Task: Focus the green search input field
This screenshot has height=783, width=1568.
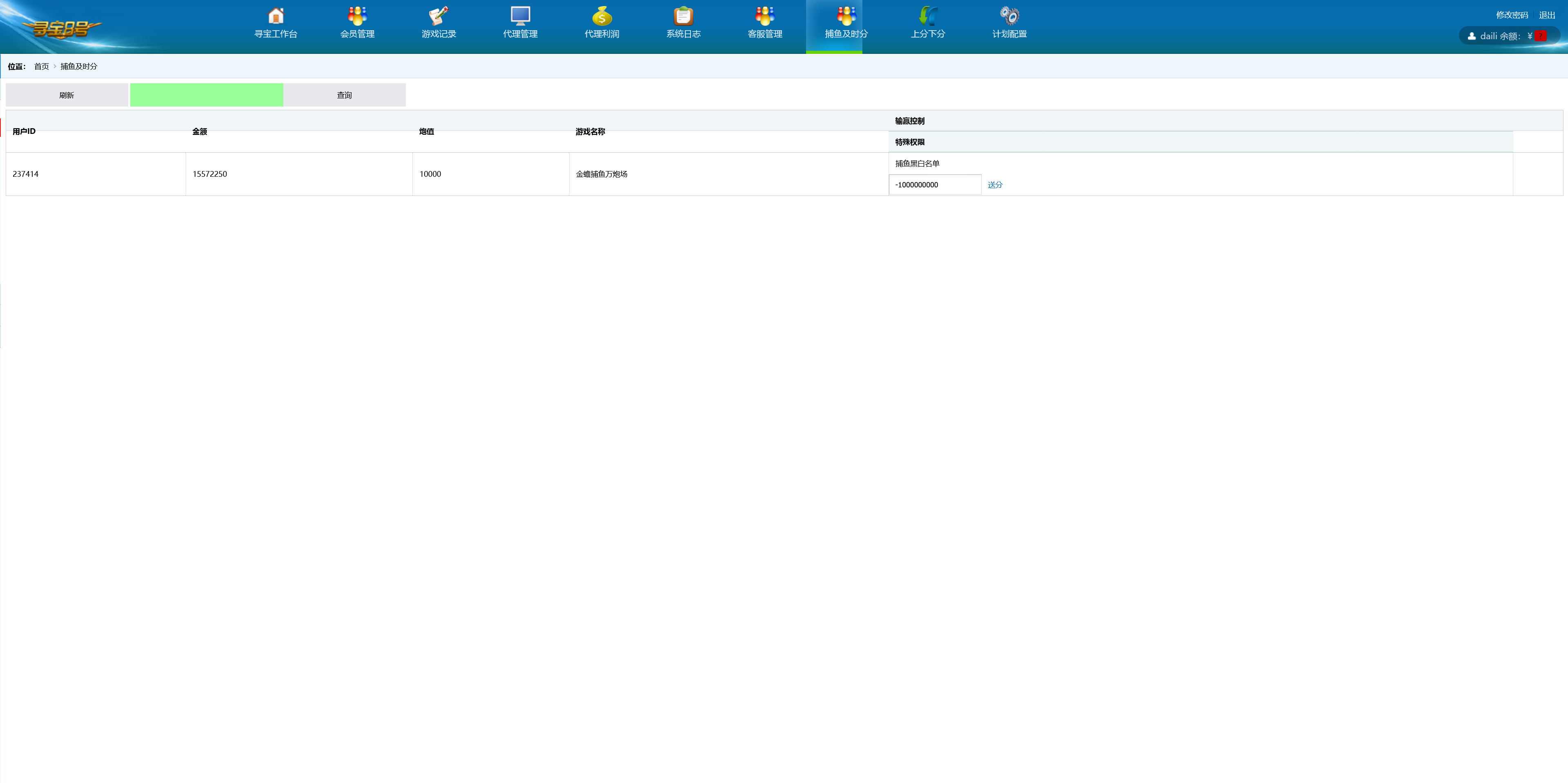Action: 206,95
